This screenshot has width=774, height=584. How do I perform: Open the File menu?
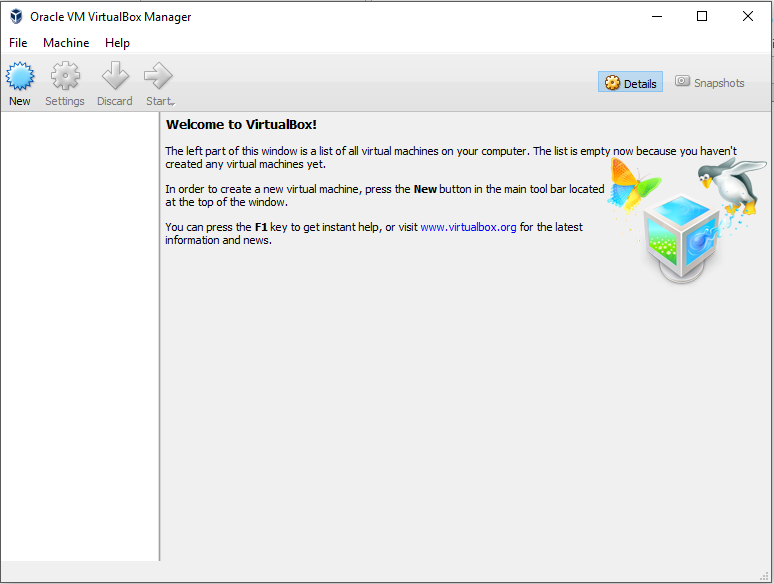[18, 43]
